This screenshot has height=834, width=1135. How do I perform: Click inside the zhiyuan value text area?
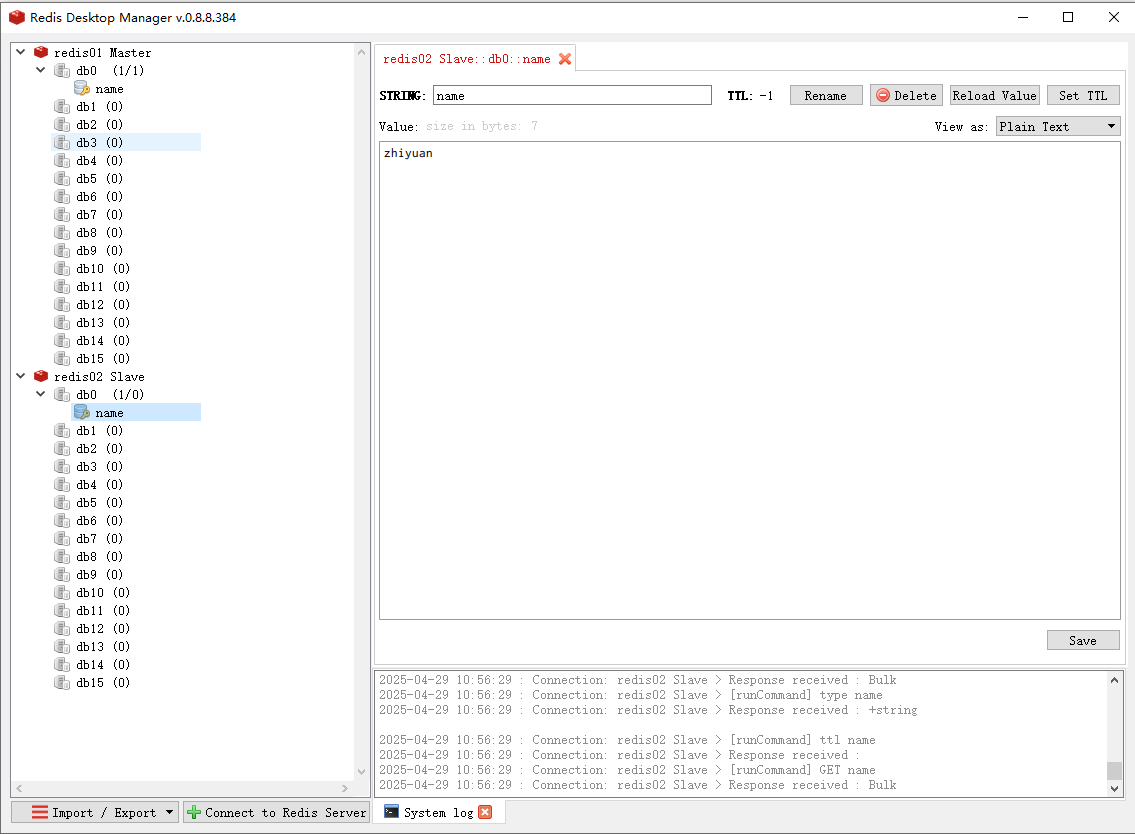pos(750,381)
